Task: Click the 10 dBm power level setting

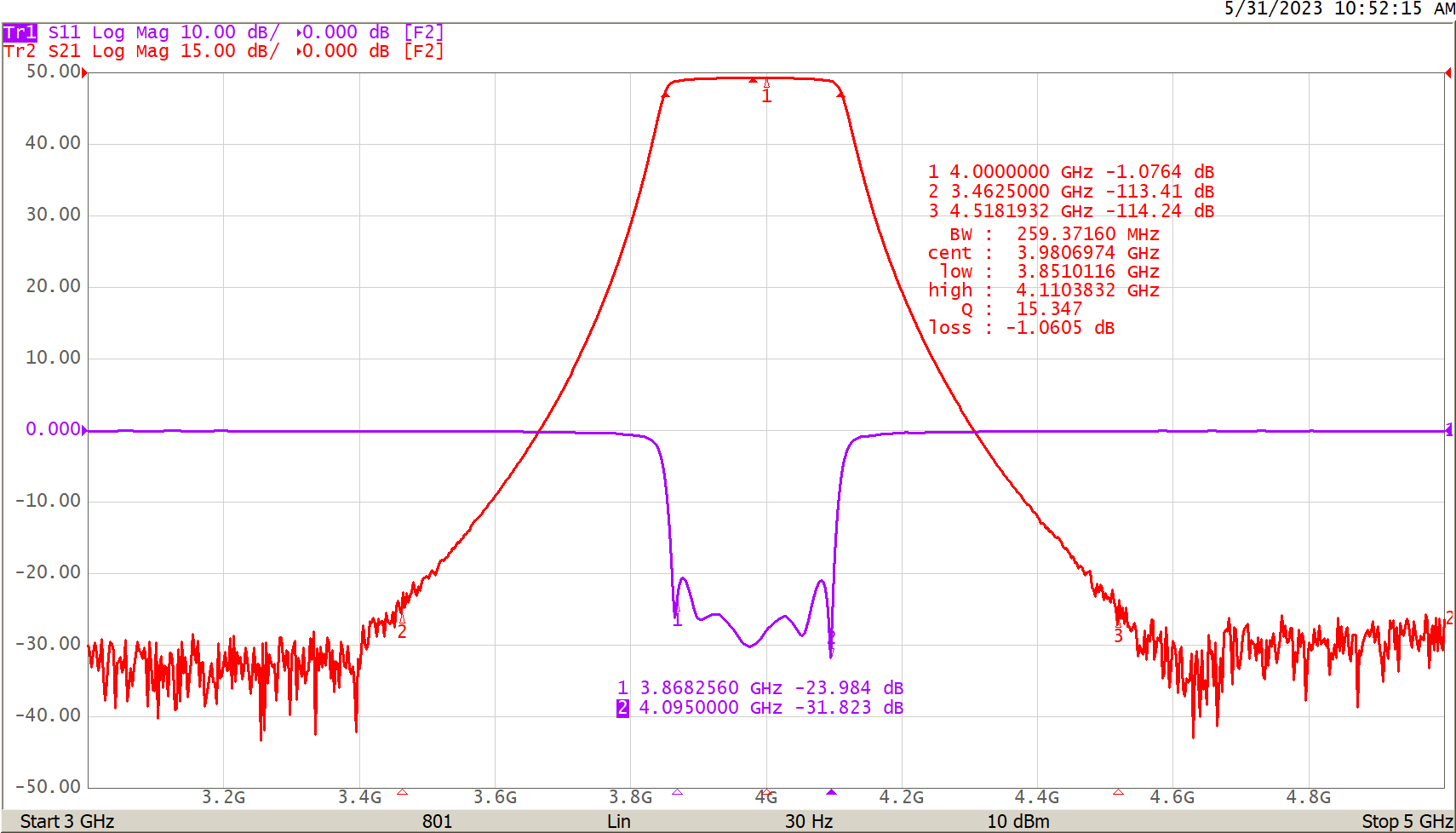Action: 1017,821
